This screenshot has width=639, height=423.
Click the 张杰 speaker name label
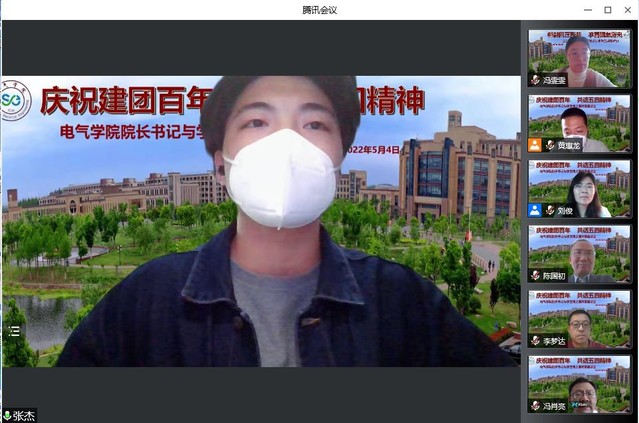pos(24,415)
